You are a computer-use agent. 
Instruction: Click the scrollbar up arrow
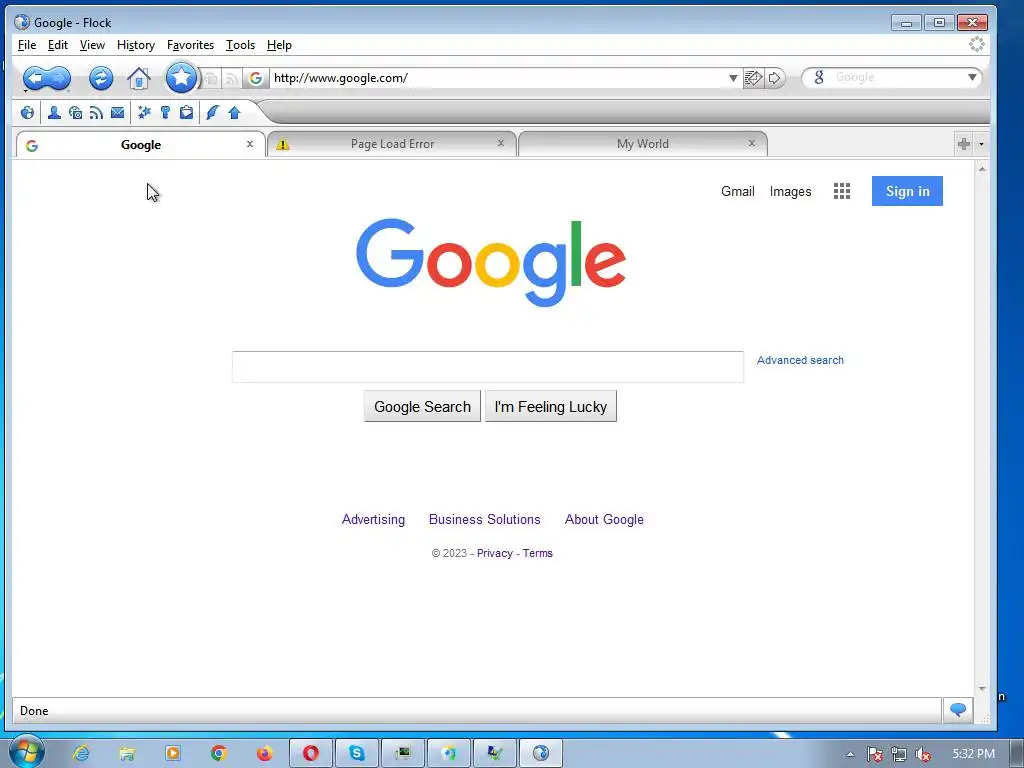[982, 168]
